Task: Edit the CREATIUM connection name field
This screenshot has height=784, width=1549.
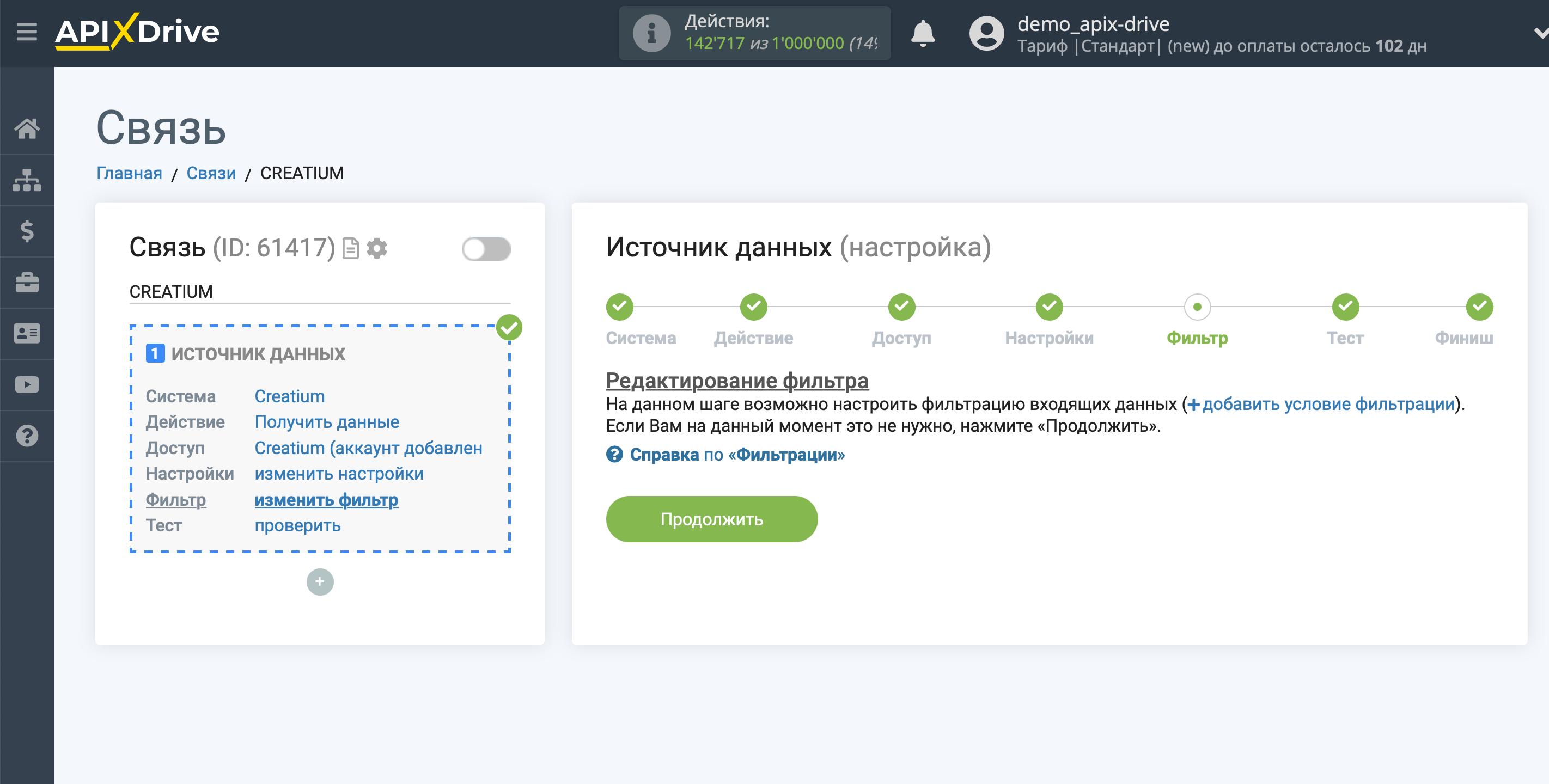Action: tap(320, 292)
